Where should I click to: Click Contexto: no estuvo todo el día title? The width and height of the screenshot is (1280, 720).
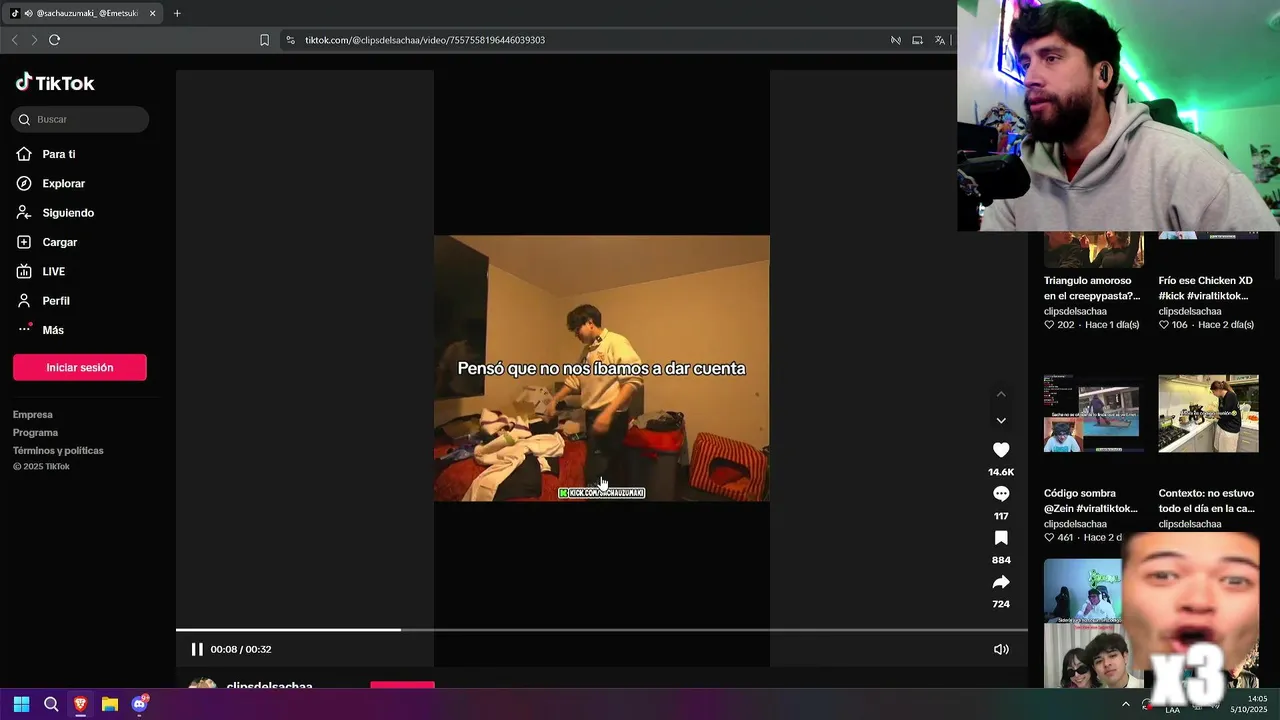[1206, 501]
